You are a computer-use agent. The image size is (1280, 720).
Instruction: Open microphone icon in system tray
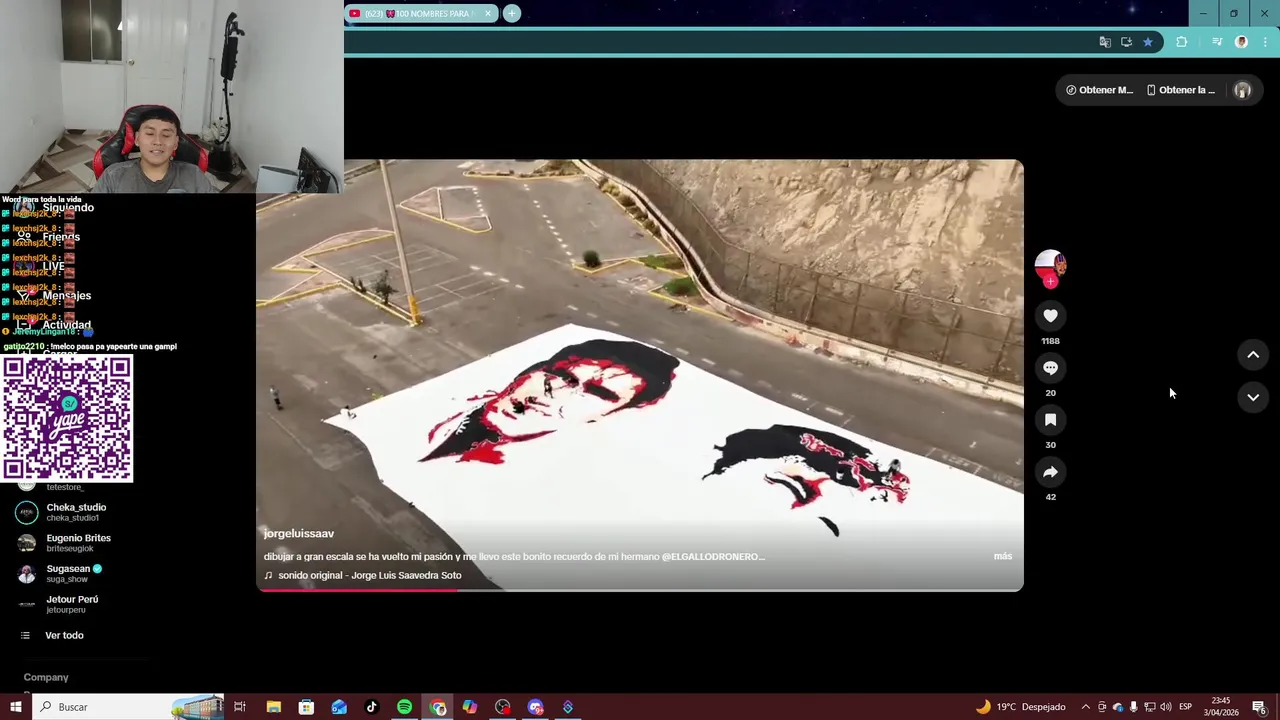tap(1133, 707)
